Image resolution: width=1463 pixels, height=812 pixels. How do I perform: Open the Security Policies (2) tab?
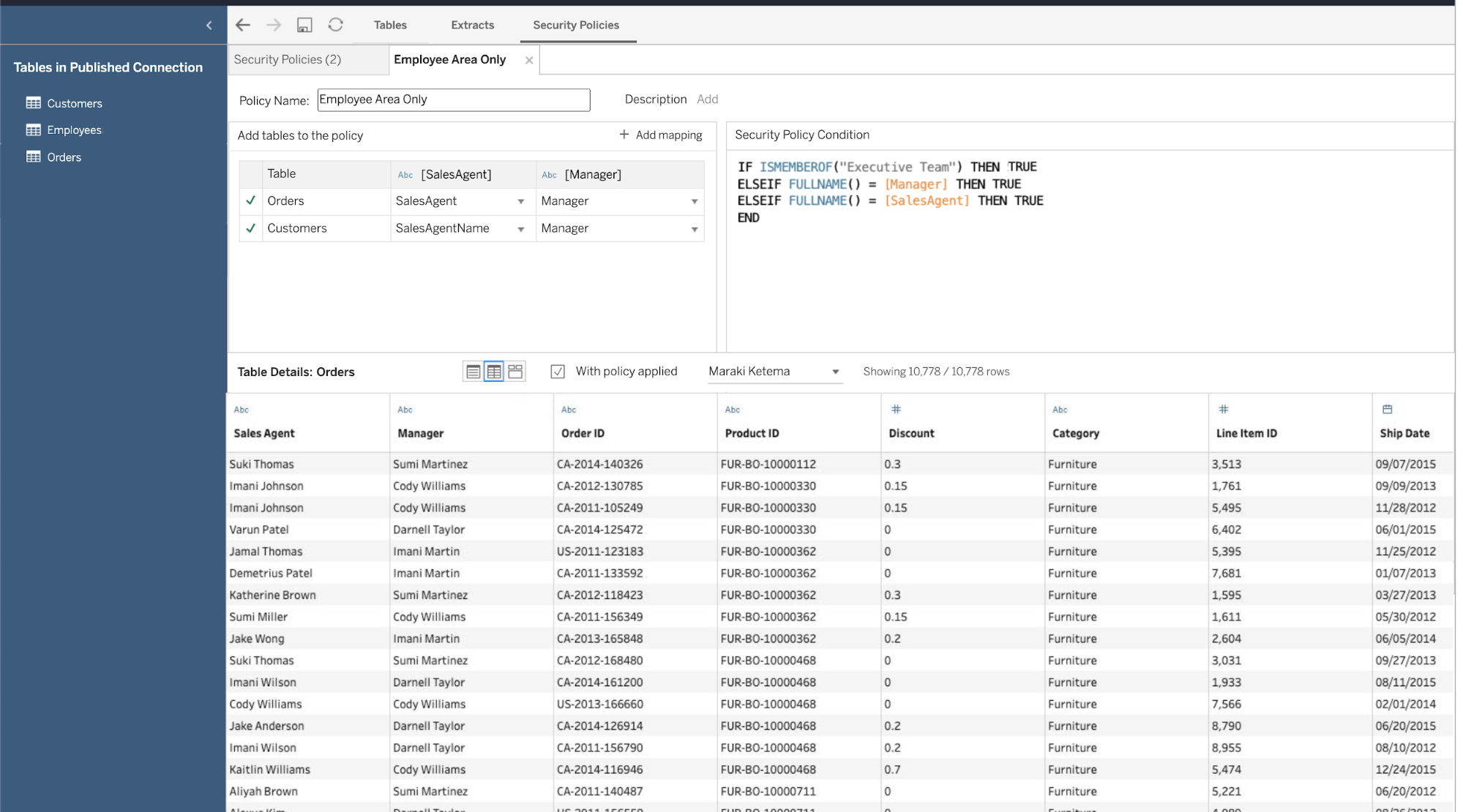288,59
